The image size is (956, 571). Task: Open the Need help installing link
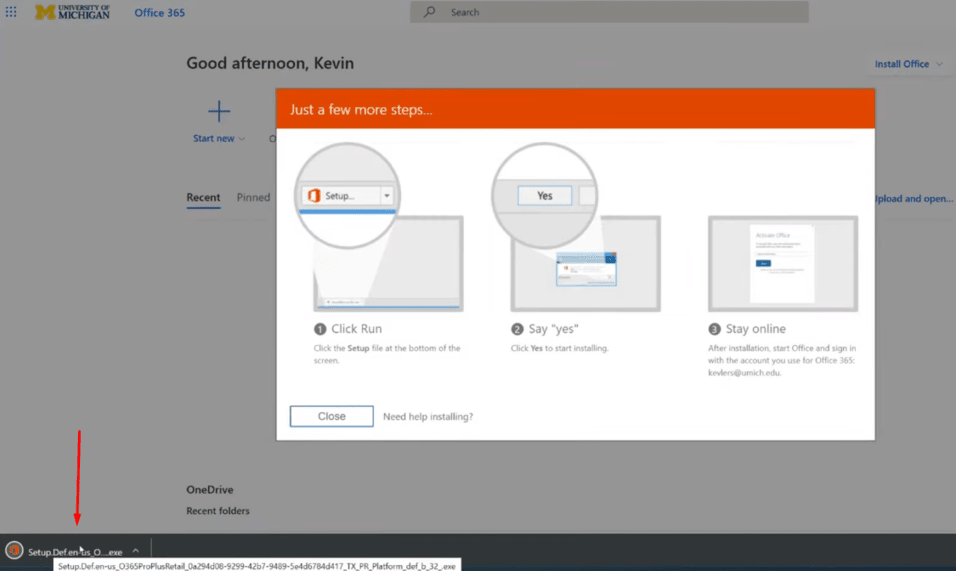428,417
